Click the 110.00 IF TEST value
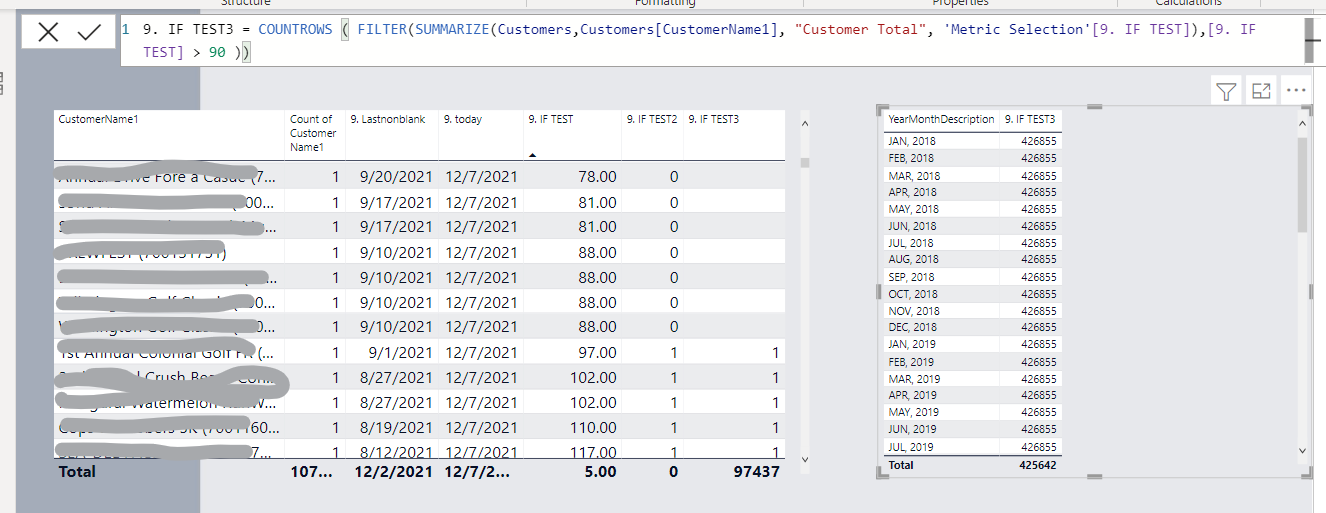 click(594, 427)
